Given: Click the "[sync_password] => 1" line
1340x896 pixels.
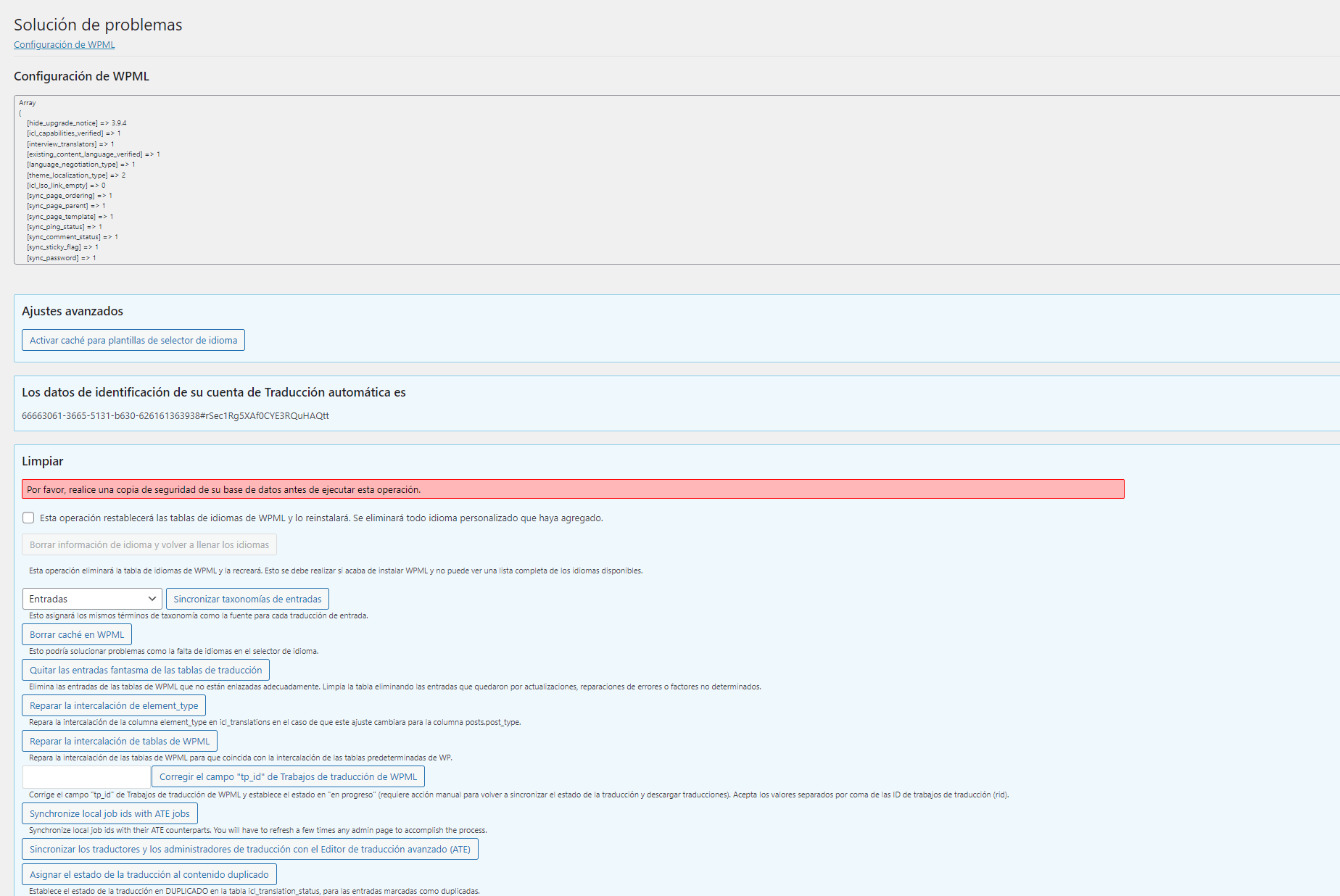Looking at the screenshot, I should (x=62, y=258).
